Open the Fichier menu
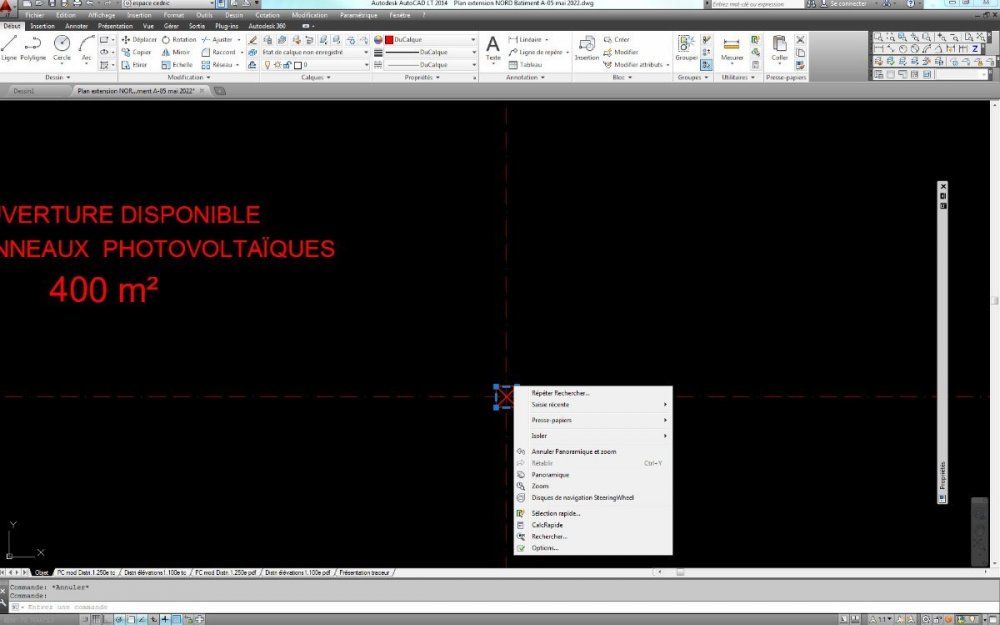 (34, 15)
